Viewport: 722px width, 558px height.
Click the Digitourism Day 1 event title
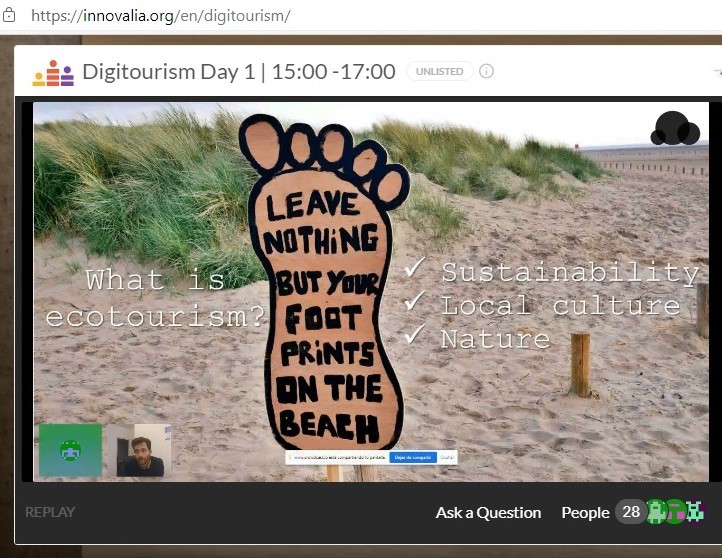pyautogui.click(x=239, y=72)
